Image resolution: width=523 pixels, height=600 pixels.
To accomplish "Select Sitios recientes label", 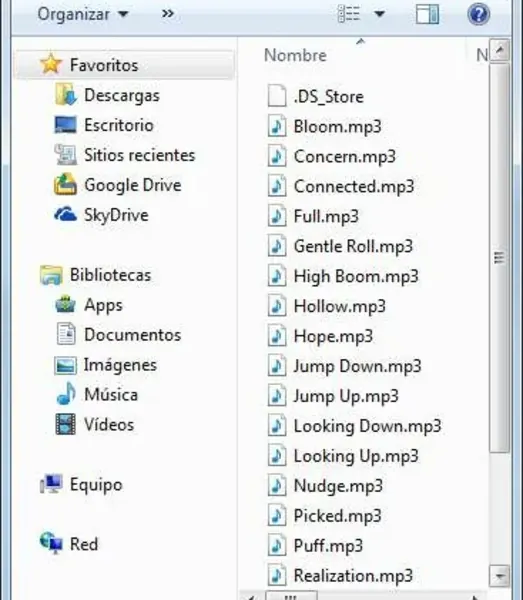I will coord(140,155).
